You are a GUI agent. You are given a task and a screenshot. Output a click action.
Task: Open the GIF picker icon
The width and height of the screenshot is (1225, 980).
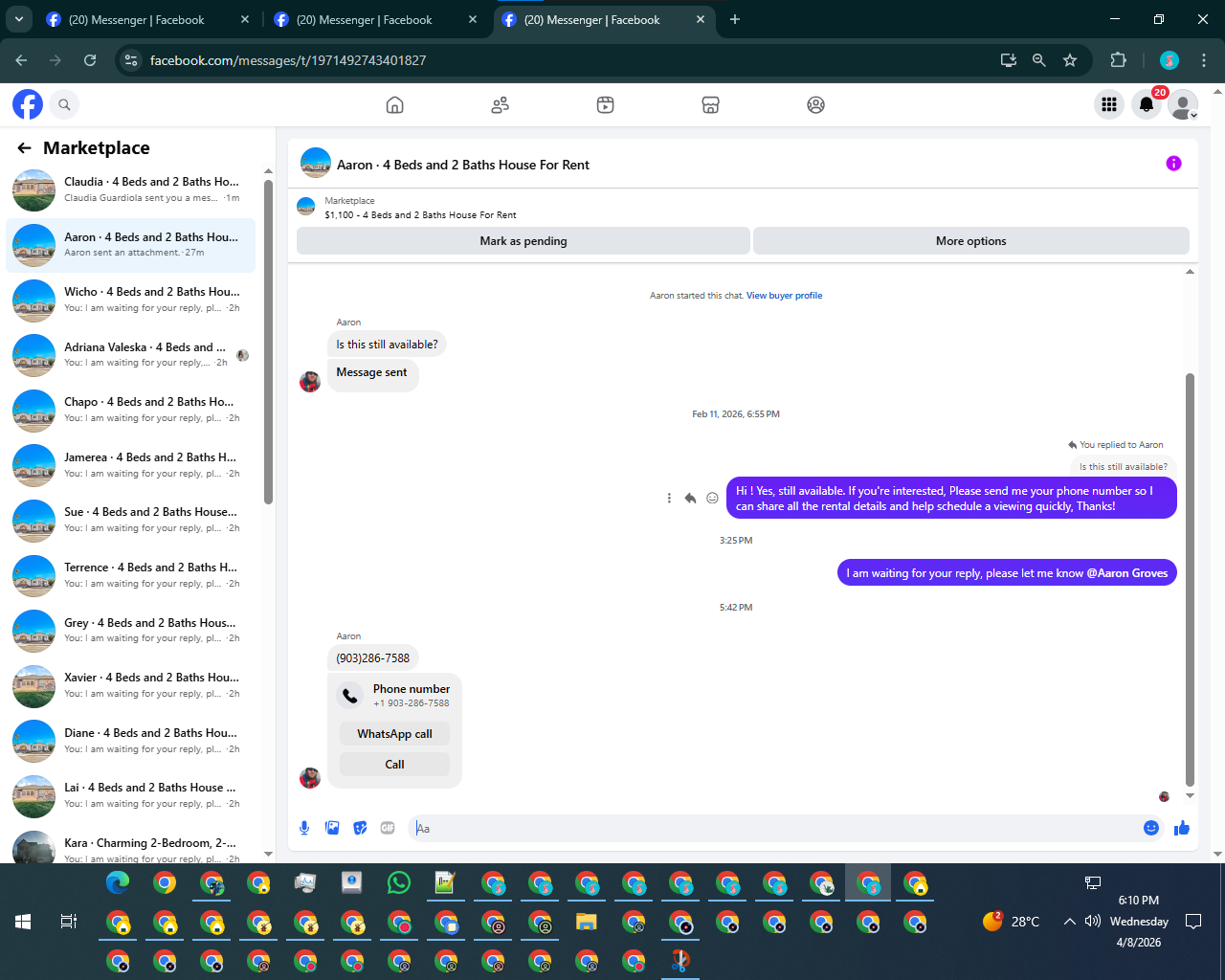(388, 828)
